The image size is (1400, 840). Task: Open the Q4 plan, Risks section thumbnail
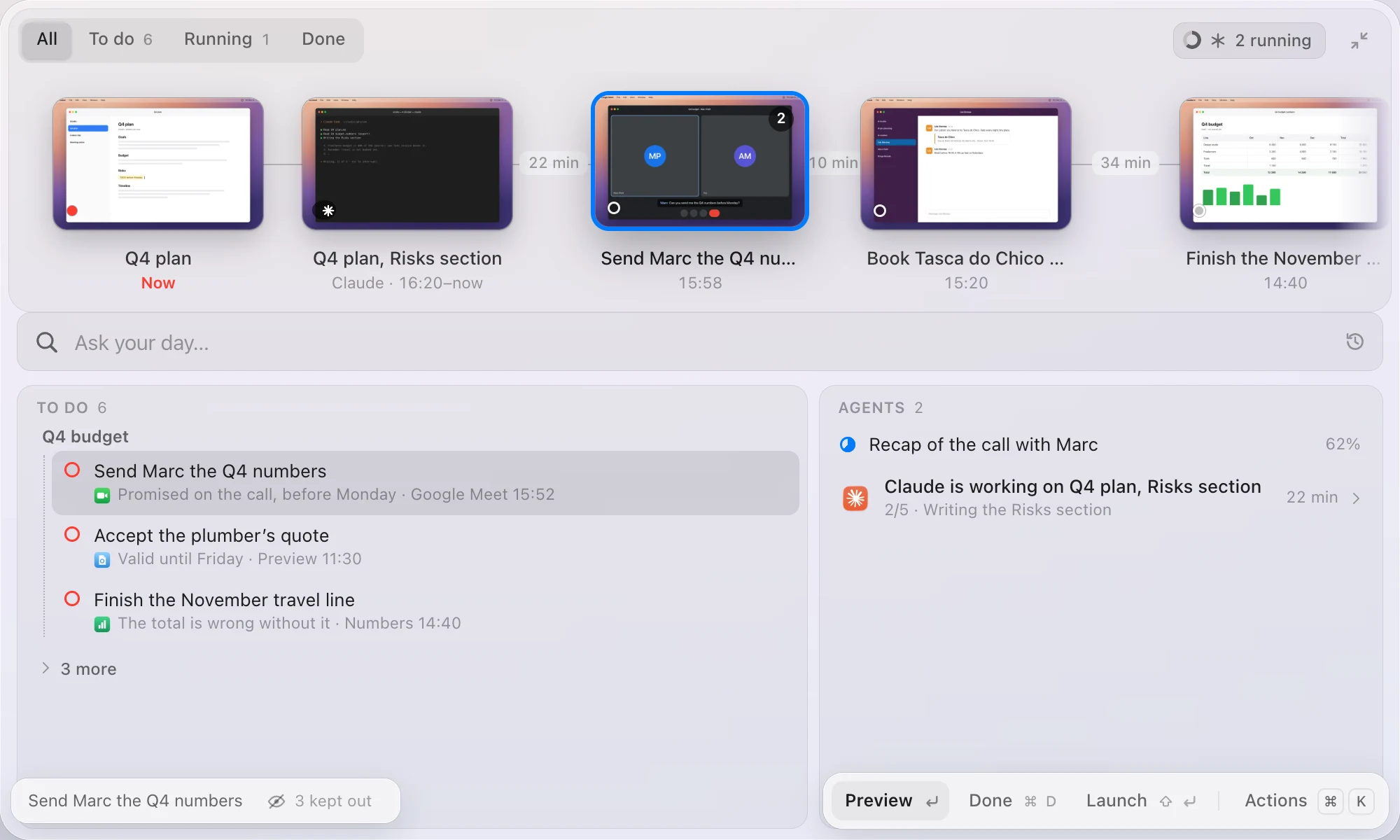click(x=407, y=163)
